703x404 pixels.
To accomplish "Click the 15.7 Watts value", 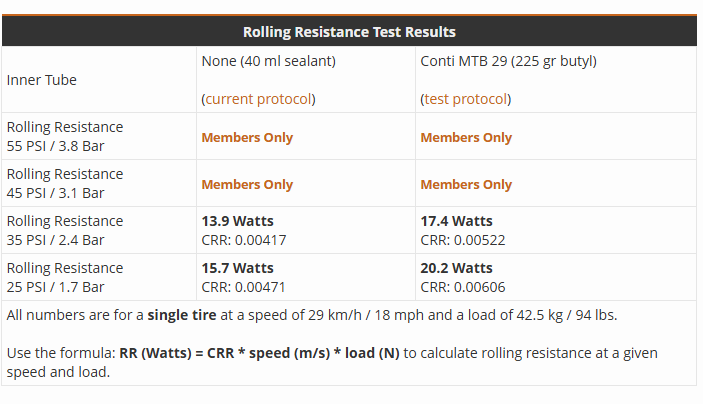I will (x=237, y=268).
